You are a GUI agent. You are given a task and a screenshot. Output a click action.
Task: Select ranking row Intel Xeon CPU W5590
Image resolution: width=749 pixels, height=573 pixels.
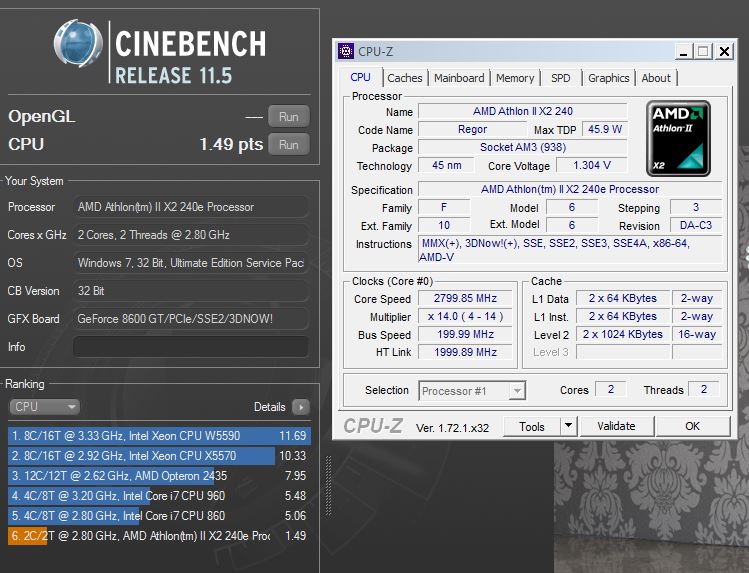click(x=160, y=435)
